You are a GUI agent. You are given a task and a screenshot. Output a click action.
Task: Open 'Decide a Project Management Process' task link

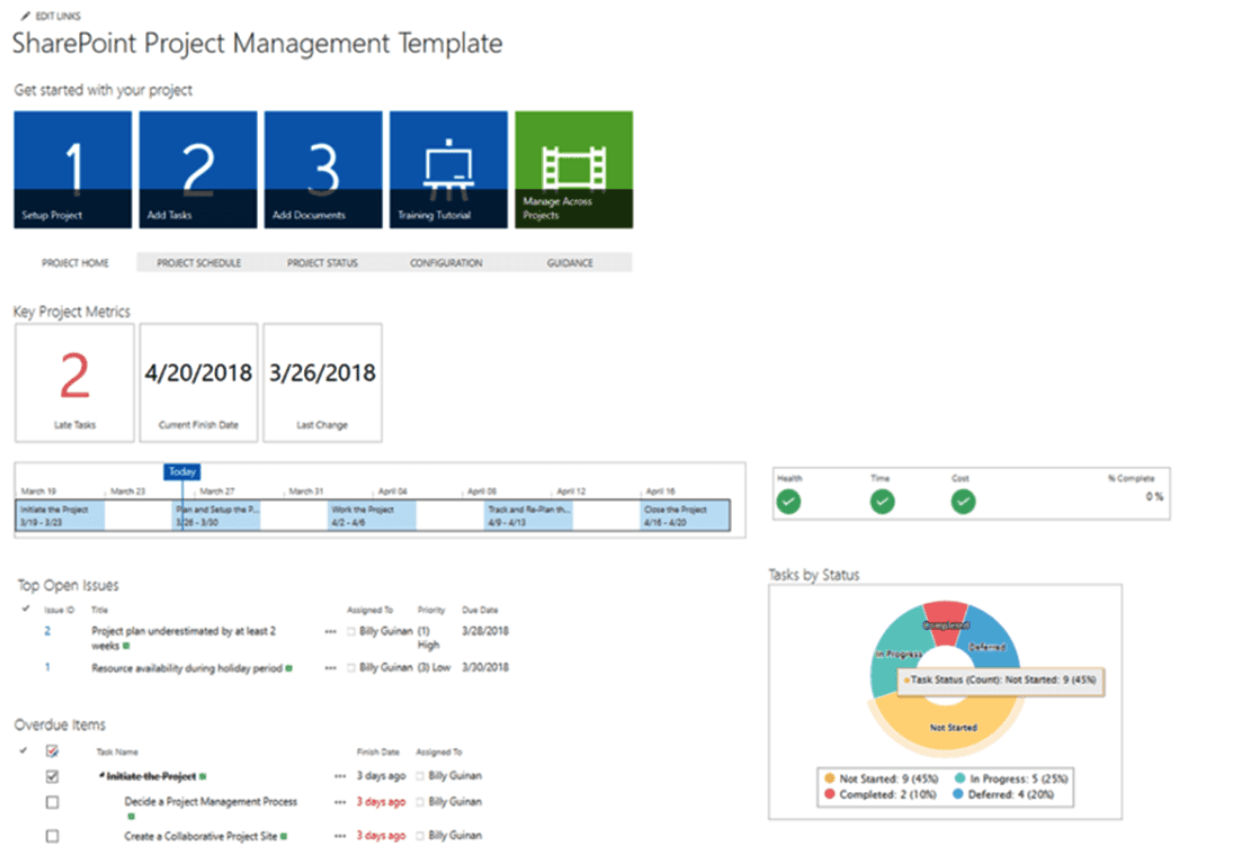pos(211,802)
